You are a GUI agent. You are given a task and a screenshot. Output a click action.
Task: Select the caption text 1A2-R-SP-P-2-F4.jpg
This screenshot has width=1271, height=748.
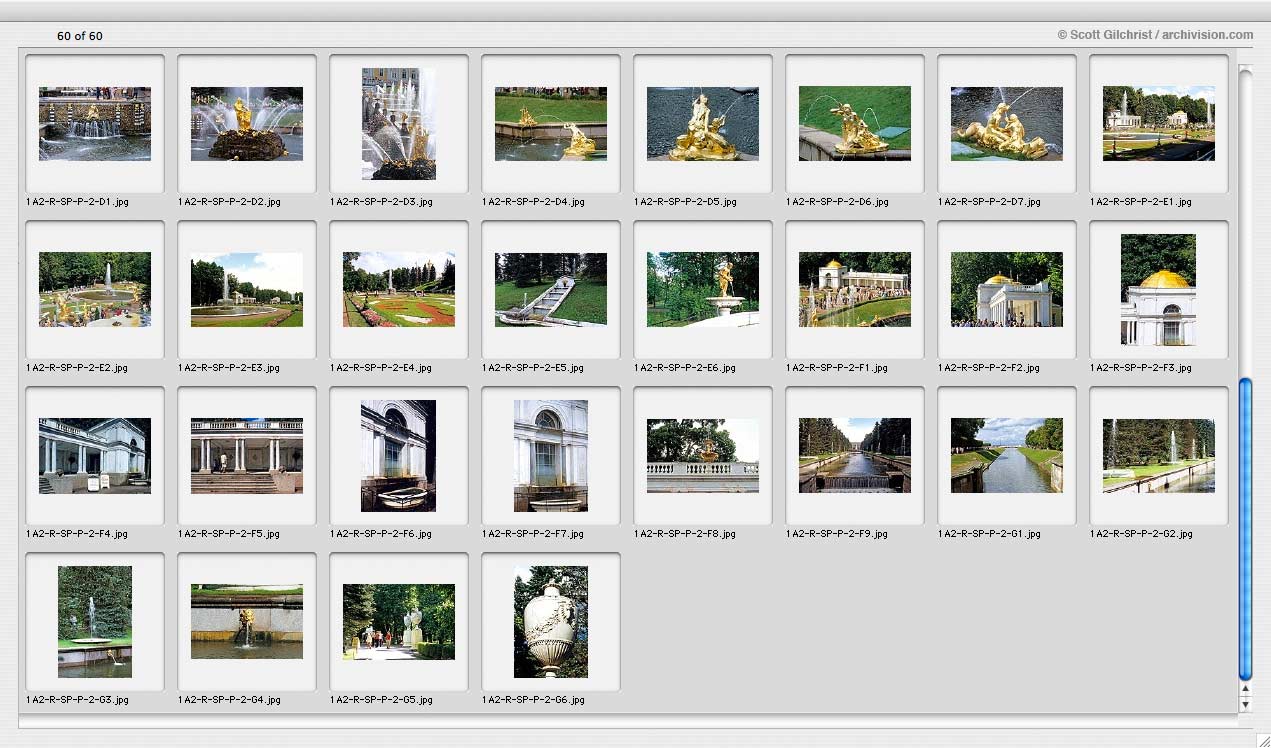[77, 534]
